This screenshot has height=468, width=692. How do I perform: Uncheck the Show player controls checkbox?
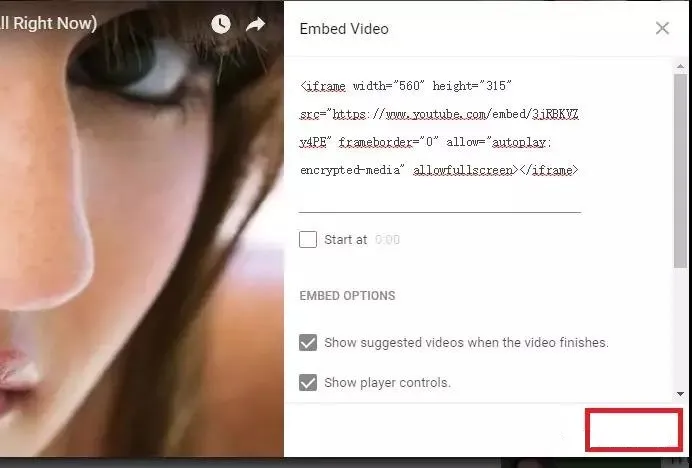(x=308, y=382)
